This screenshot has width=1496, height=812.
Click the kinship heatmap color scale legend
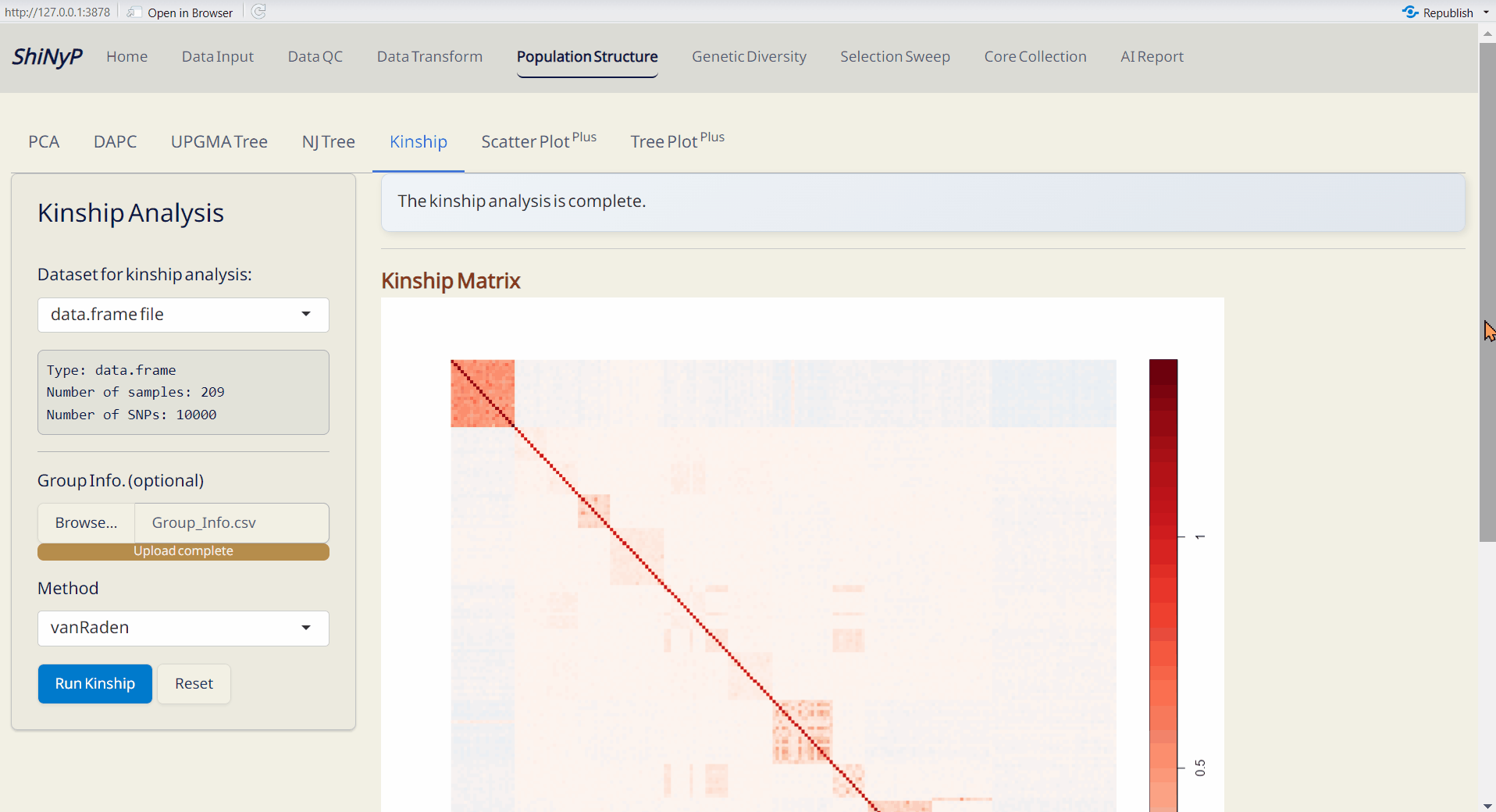(x=1163, y=586)
